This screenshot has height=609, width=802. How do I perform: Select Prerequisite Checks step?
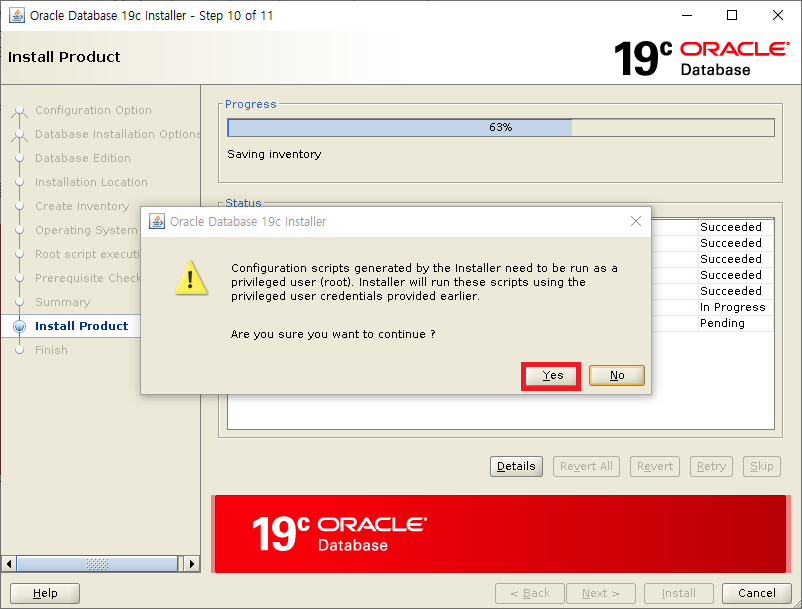point(87,278)
